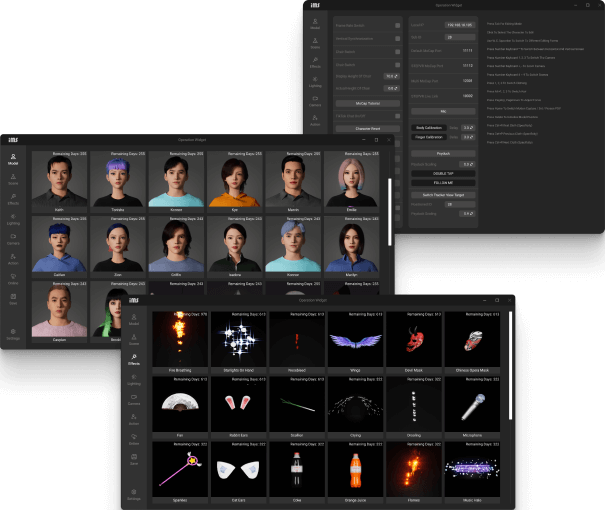Screen dimensions: 605x510
Task: Click the avatar grid vertical scrollbar
Action: point(390,210)
